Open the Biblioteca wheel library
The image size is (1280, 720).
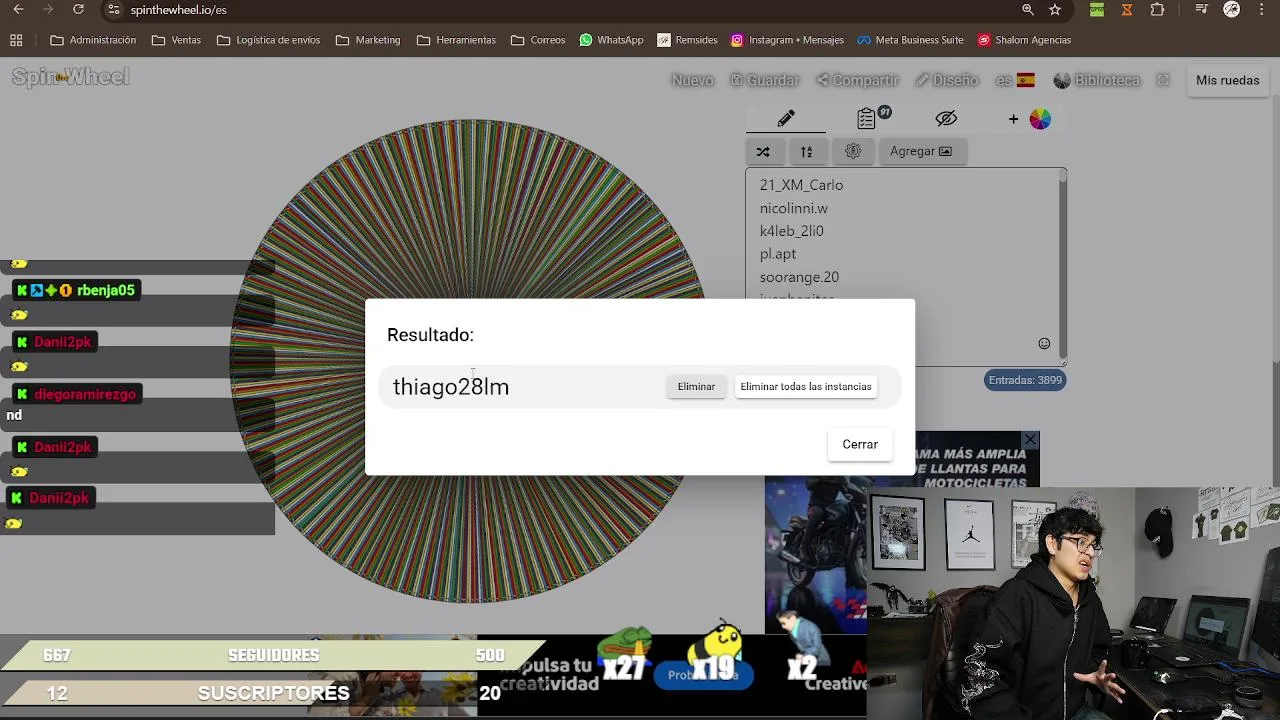point(1096,80)
